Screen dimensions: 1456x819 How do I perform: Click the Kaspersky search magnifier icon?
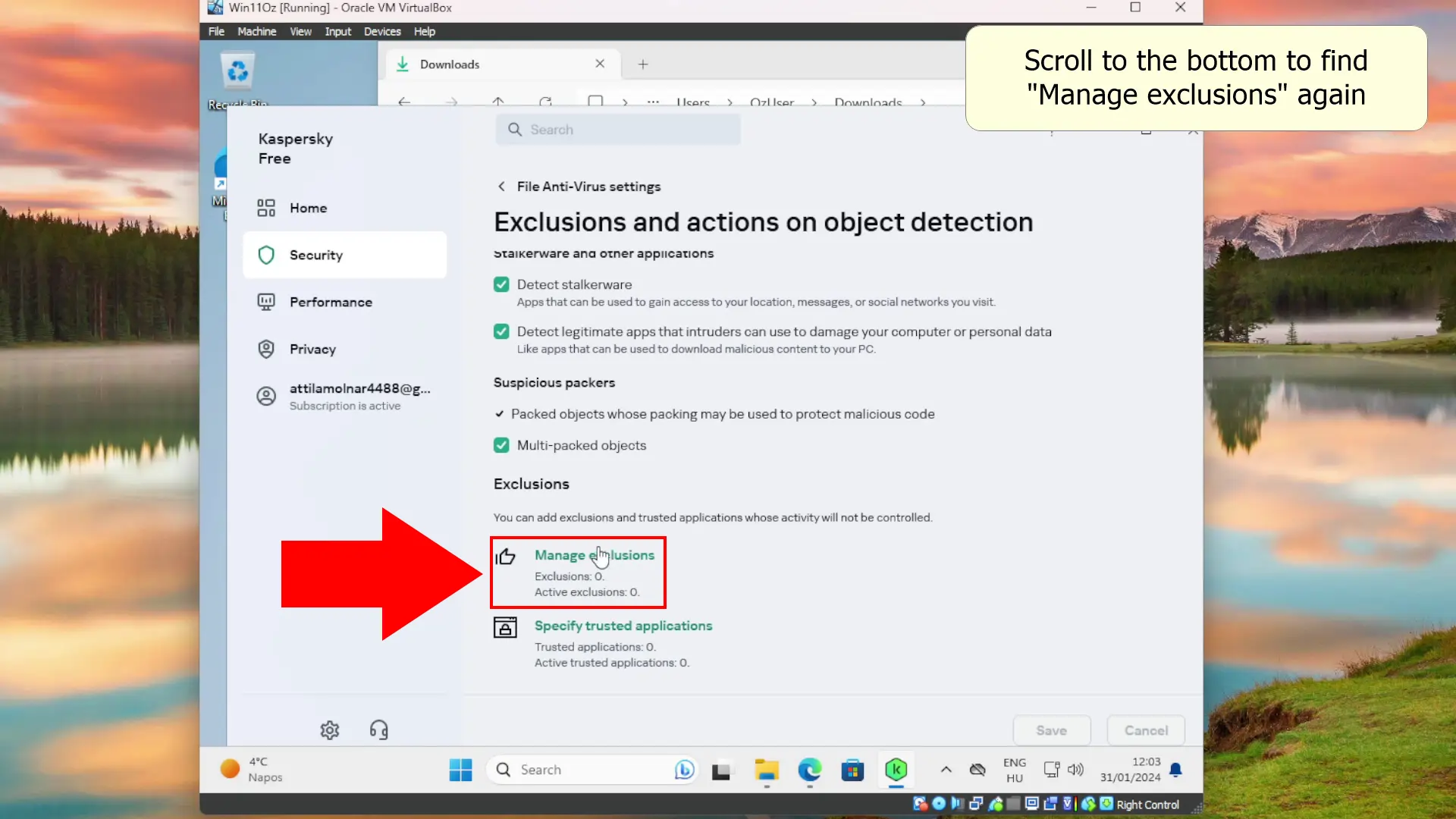[x=515, y=130]
